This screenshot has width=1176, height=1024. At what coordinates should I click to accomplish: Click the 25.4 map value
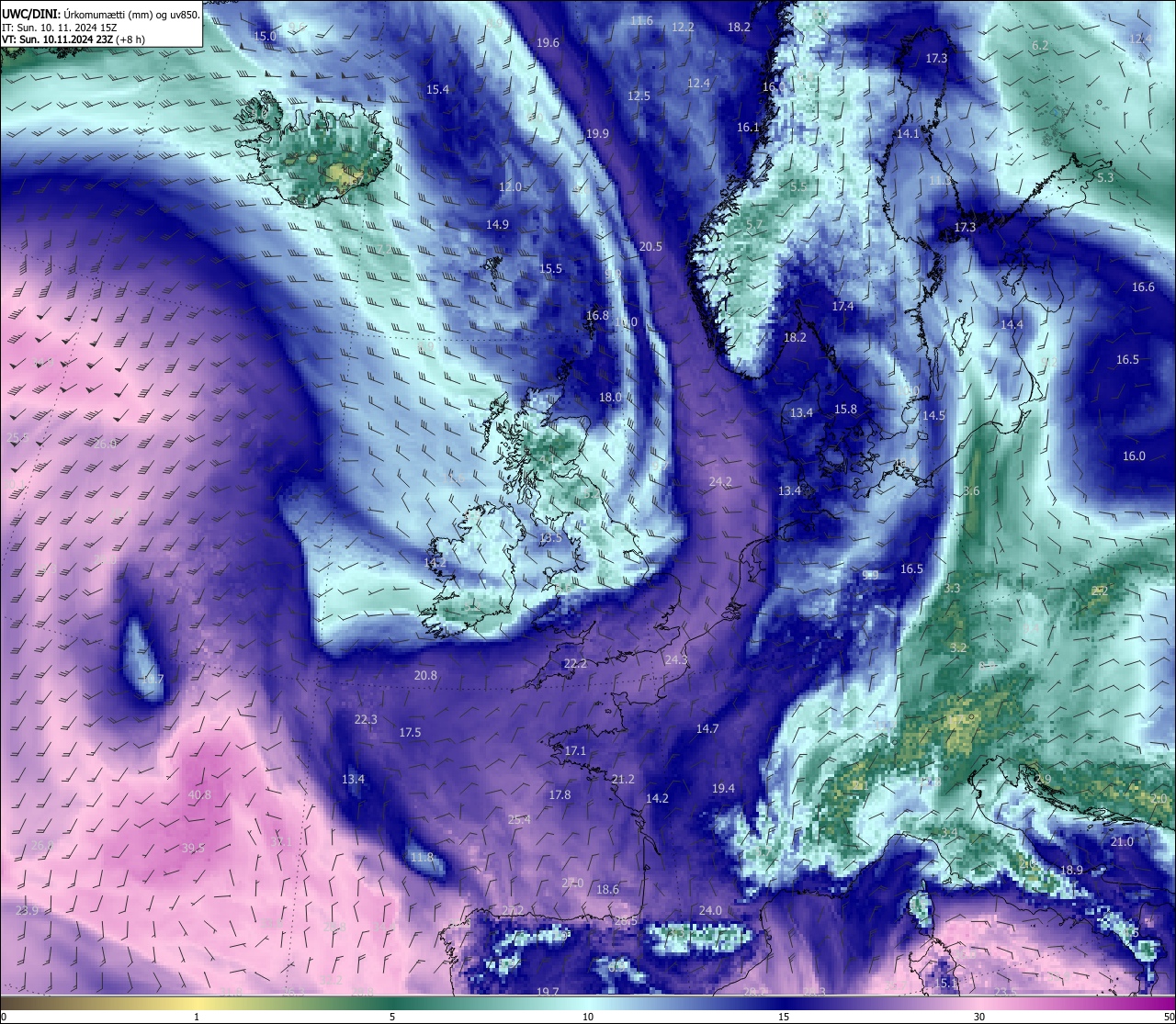(519, 819)
